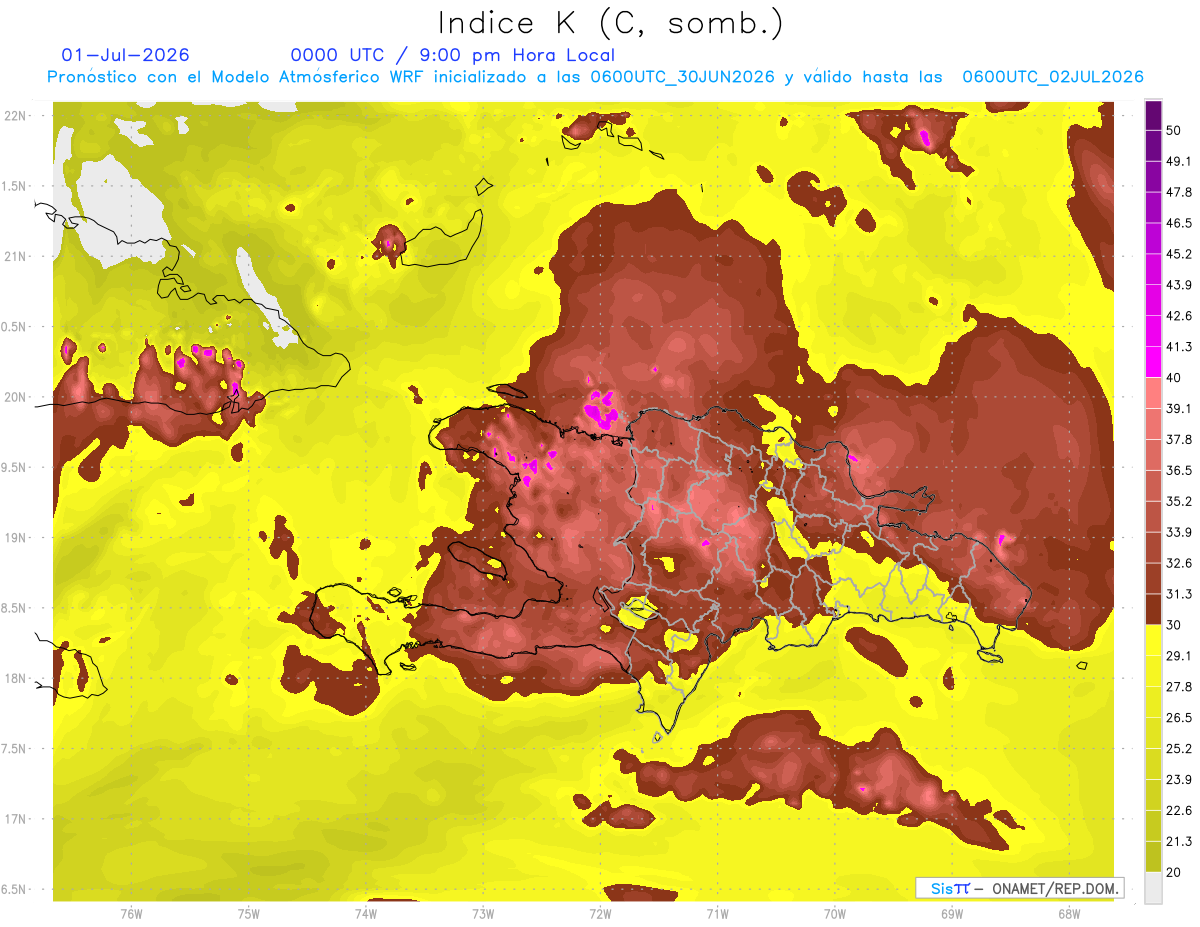Viewport: 1200px width, 927px height.
Task: Click the colorbar value '47.8'
Action: tap(1179, 192)
